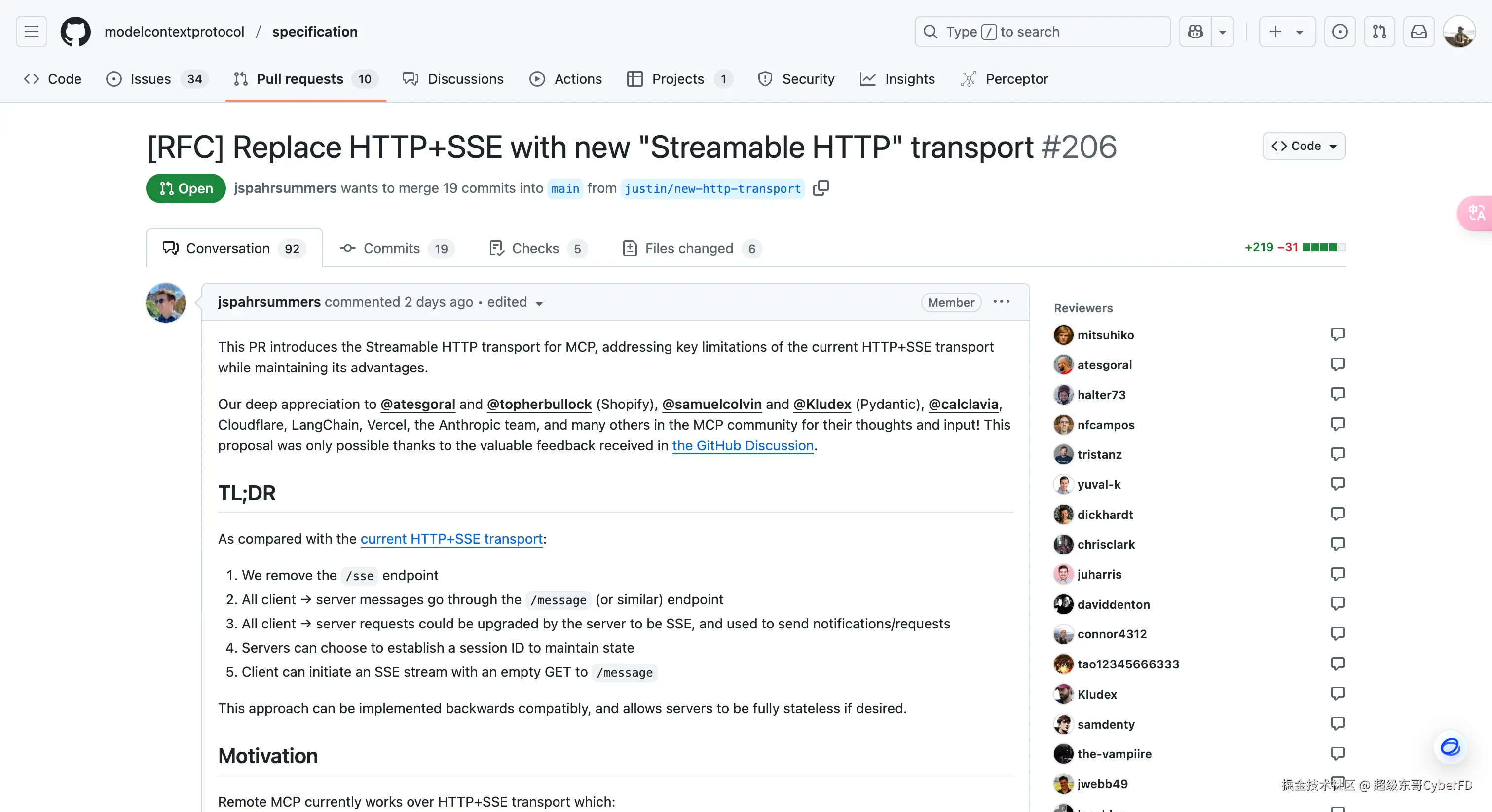Open jspahrsummers' avatar thumbnail
The height and width of the screenshot is (812, 1492).
pos(166,303)
